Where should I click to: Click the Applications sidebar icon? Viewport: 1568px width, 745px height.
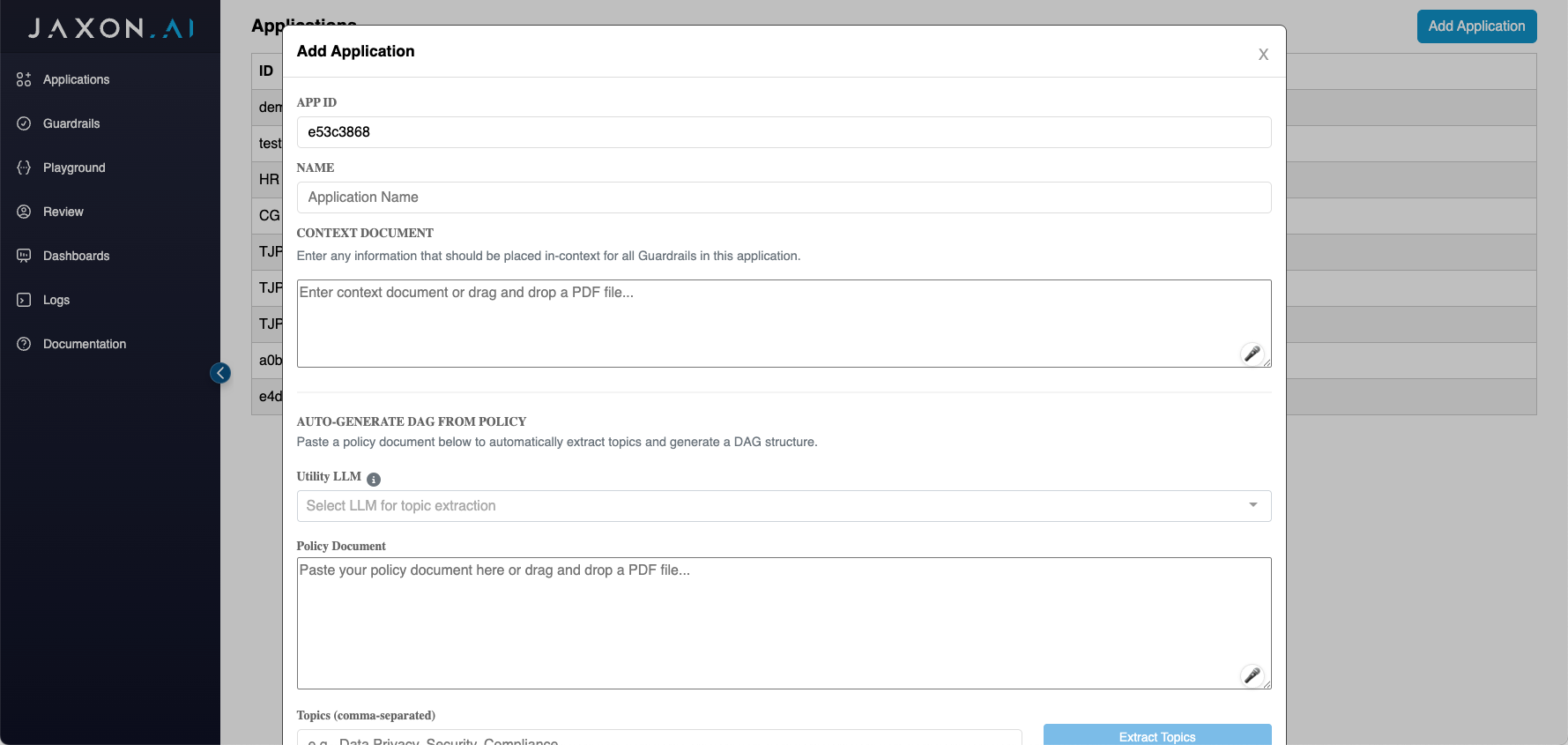coord(24,79)
